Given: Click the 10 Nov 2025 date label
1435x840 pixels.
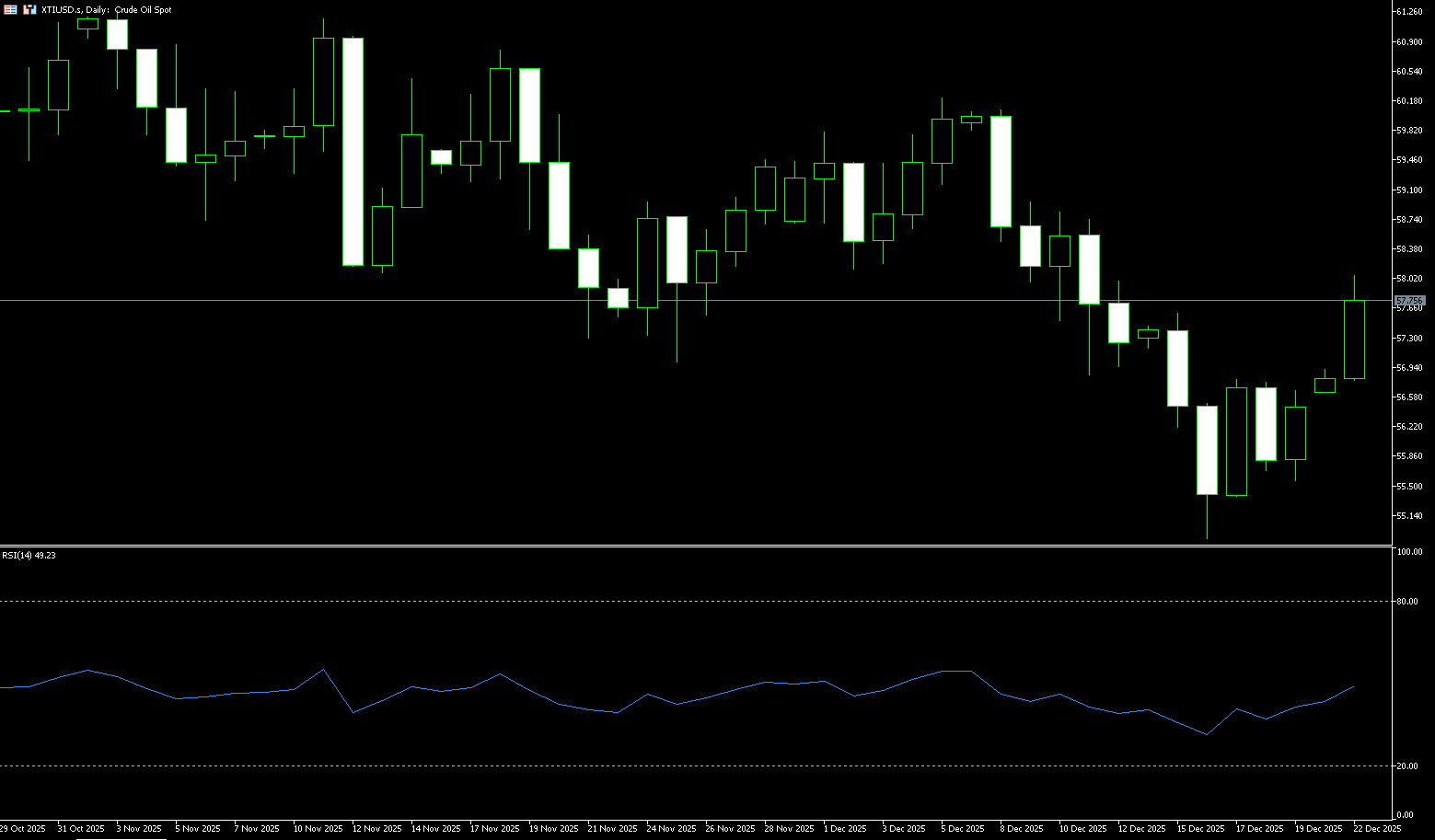Looking at the screenshot, I should click(x=317, y=829).
